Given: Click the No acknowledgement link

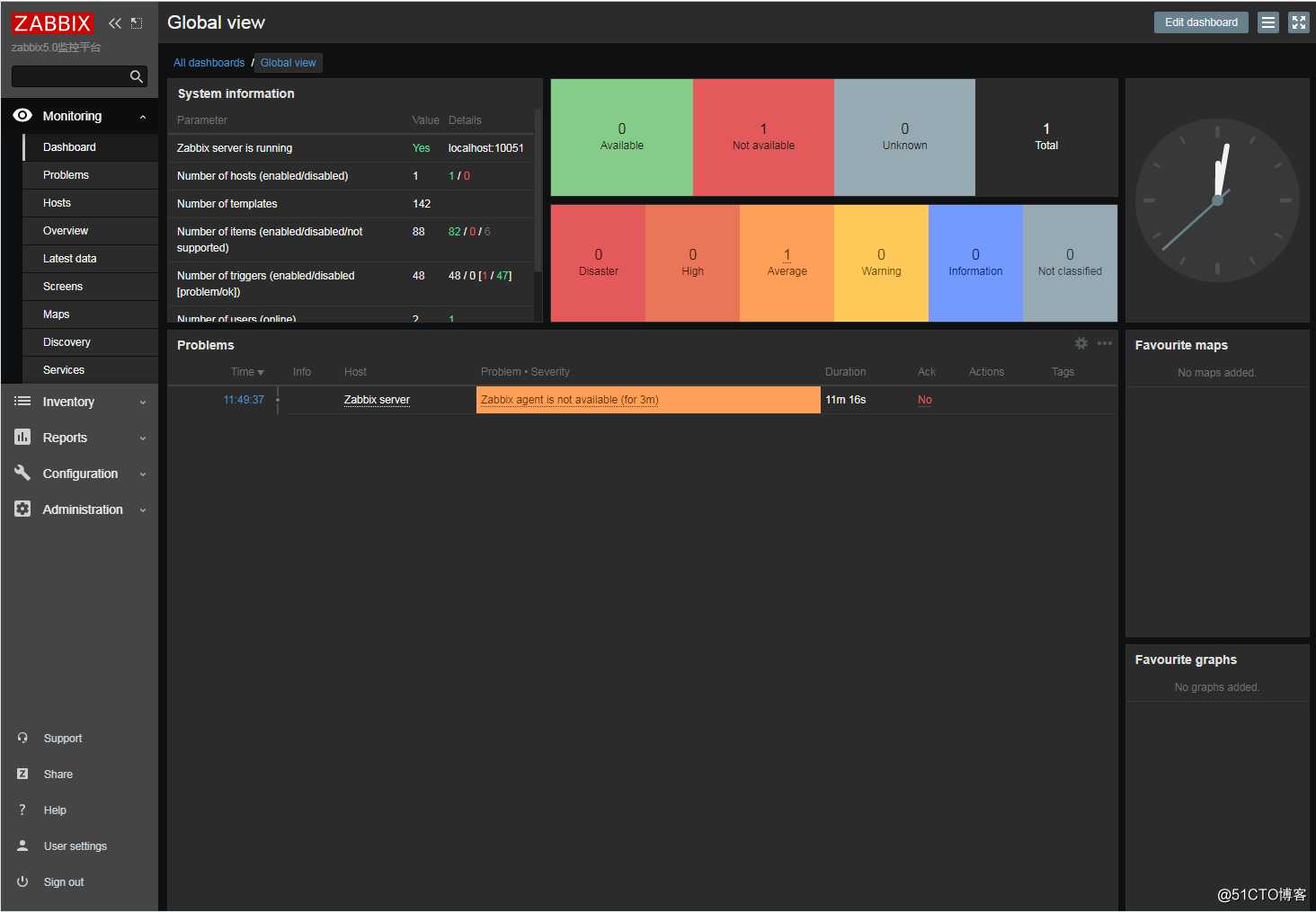Looking at the screenshot, I should [925, 400].
